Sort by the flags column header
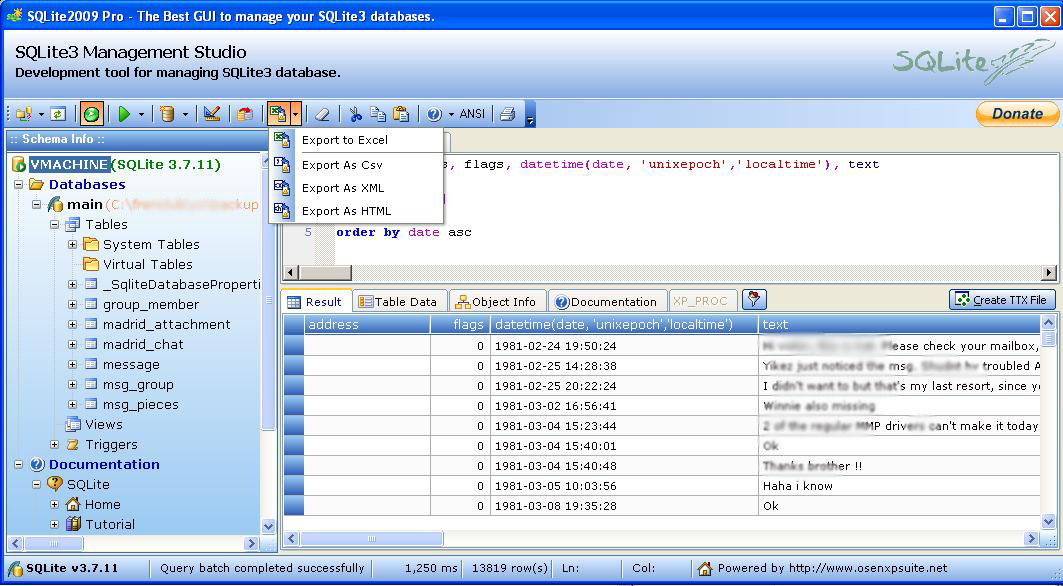Screen dimensions: 1063x586 [460, 324]
